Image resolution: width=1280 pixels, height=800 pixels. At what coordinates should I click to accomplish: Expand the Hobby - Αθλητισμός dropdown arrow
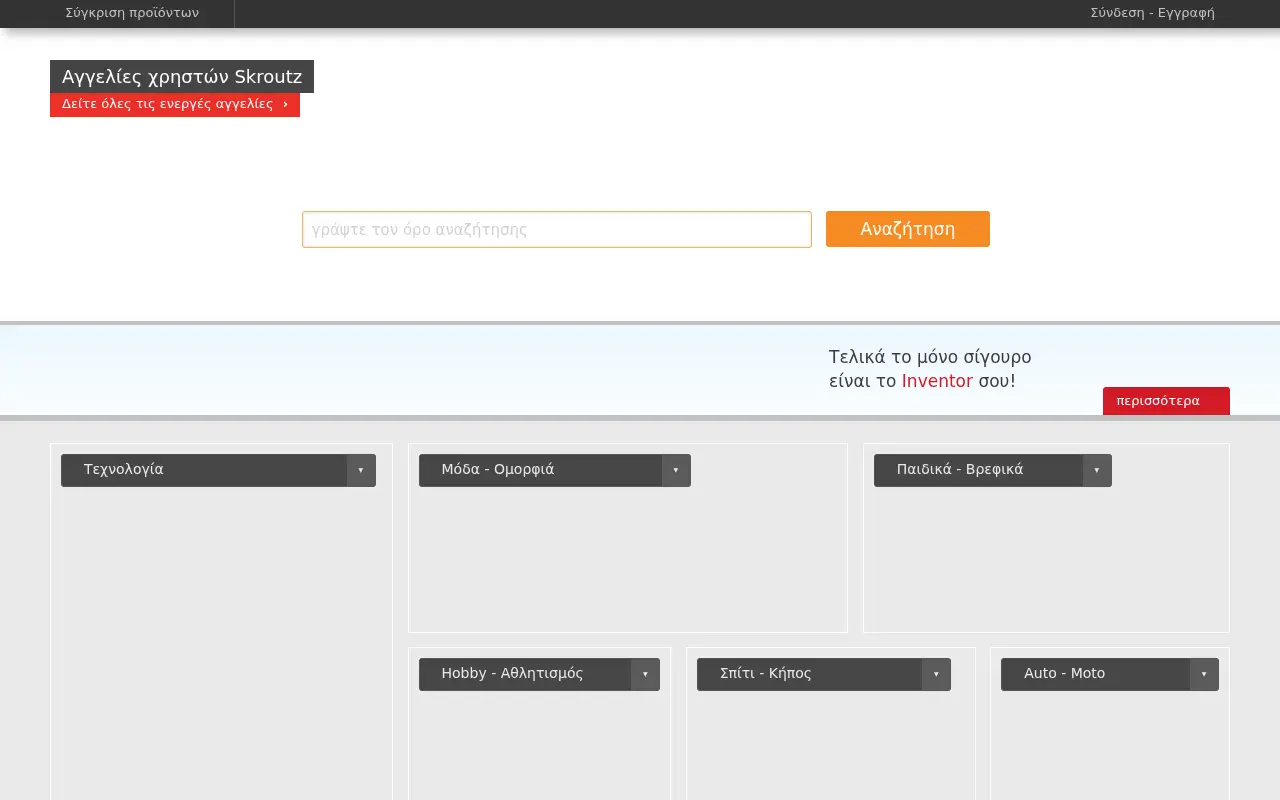pos(645,674)
